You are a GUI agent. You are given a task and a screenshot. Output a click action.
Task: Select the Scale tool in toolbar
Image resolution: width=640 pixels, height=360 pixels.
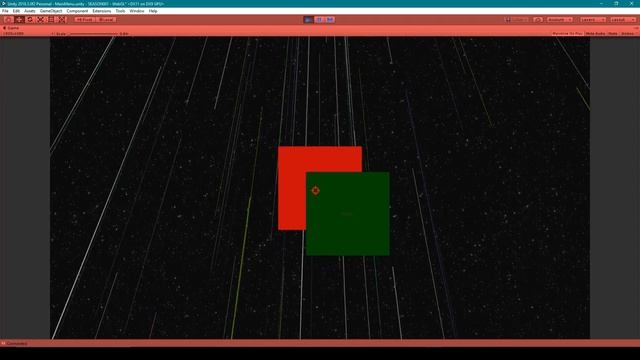pos(40,20)
